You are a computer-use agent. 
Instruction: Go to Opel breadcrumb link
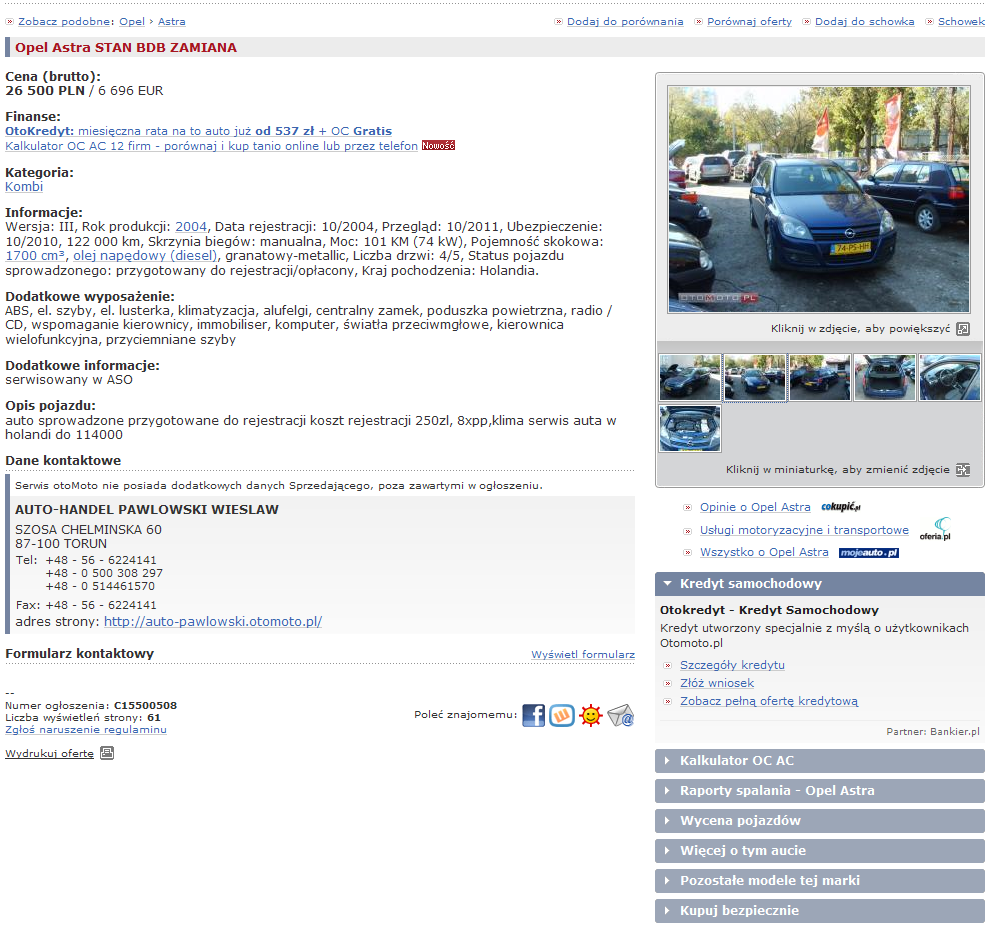pyautogui.click(x=132, y=22)
